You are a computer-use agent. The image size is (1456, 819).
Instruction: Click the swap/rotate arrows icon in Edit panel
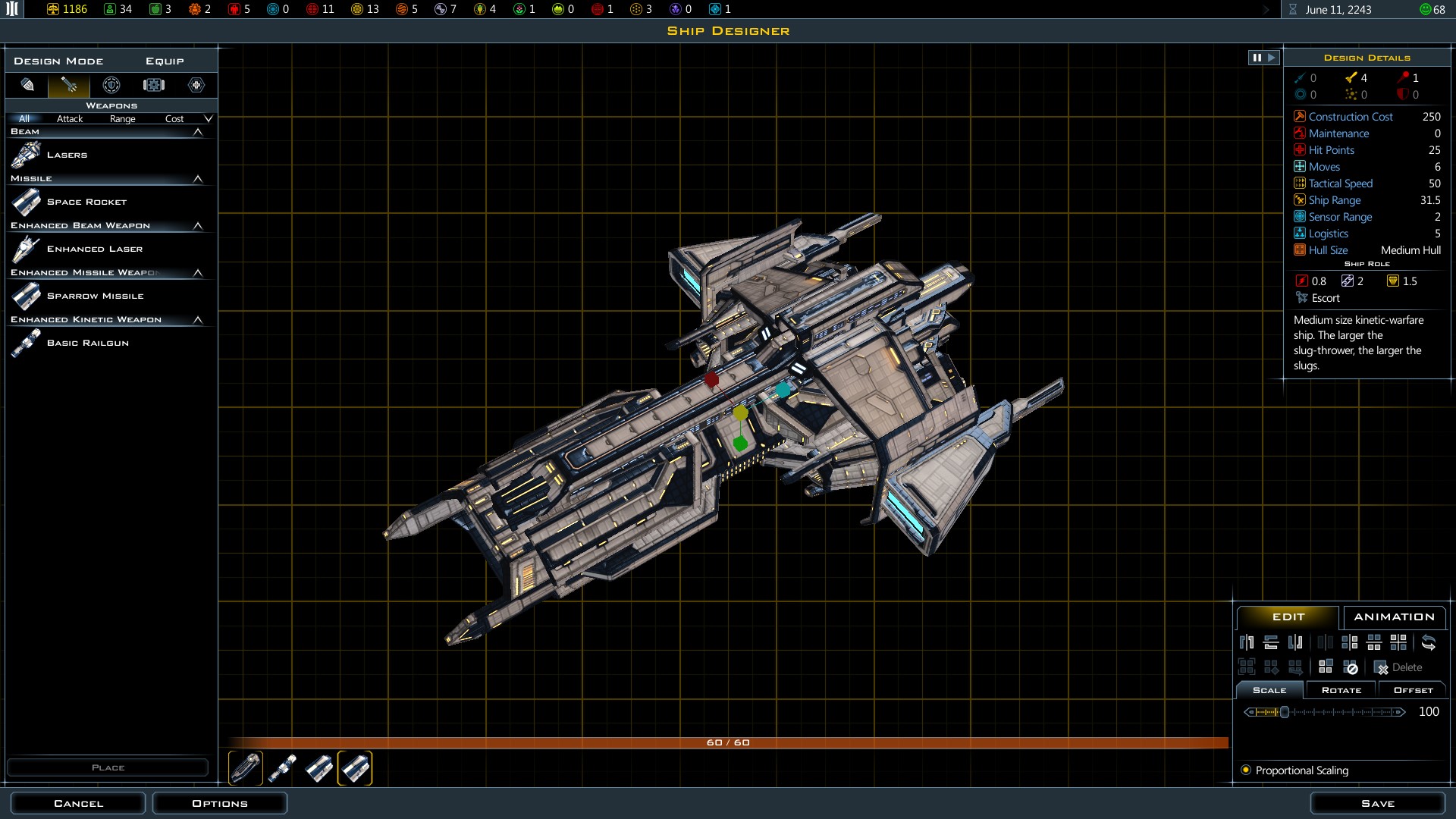(1429, 643)
